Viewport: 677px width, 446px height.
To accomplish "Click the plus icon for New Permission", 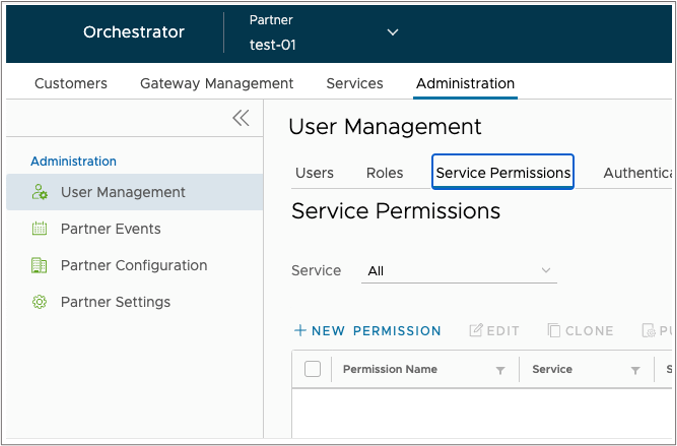I will tap(299, 331).
